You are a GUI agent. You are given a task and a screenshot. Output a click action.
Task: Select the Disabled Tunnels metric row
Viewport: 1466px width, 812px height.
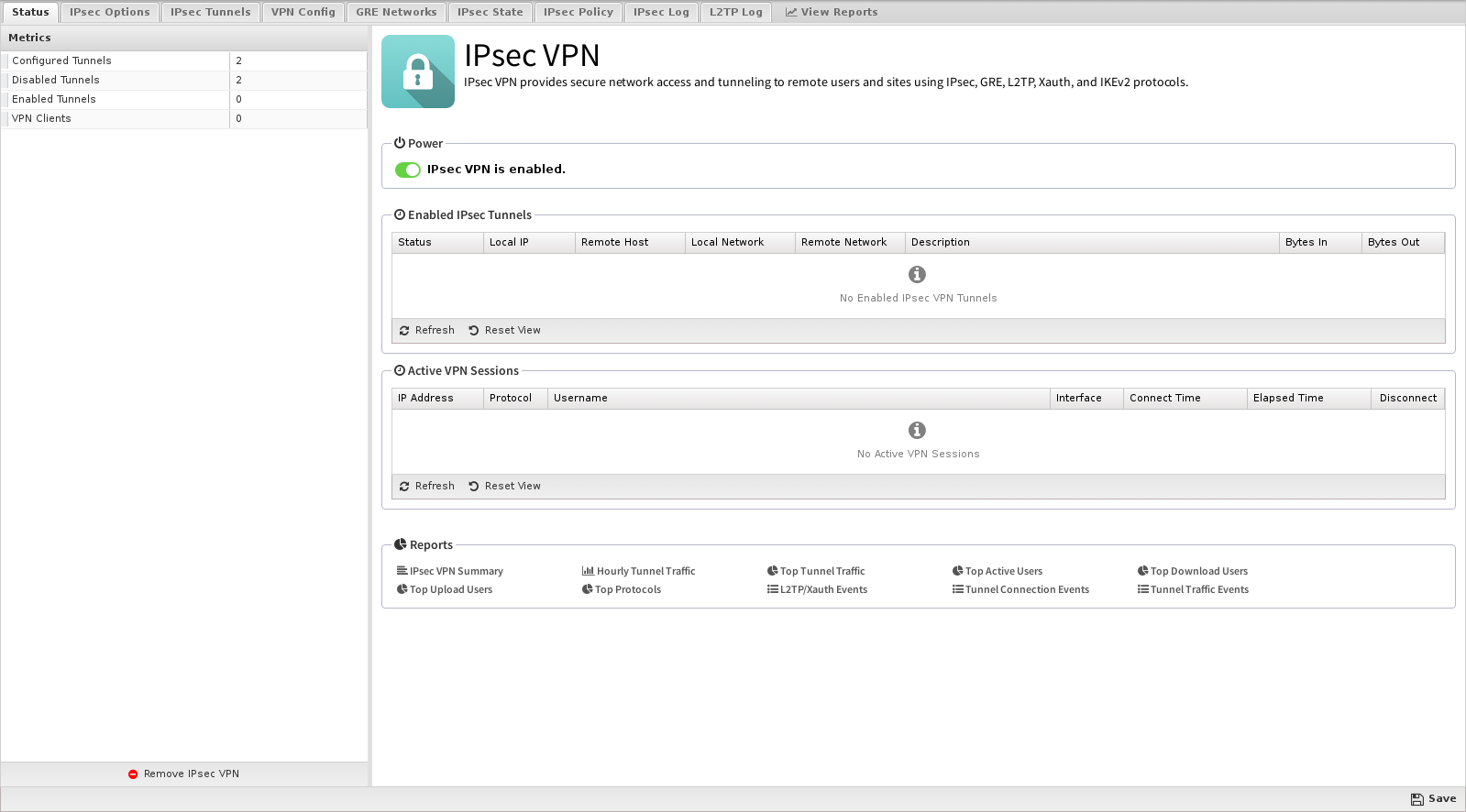[x=184, y=81]
